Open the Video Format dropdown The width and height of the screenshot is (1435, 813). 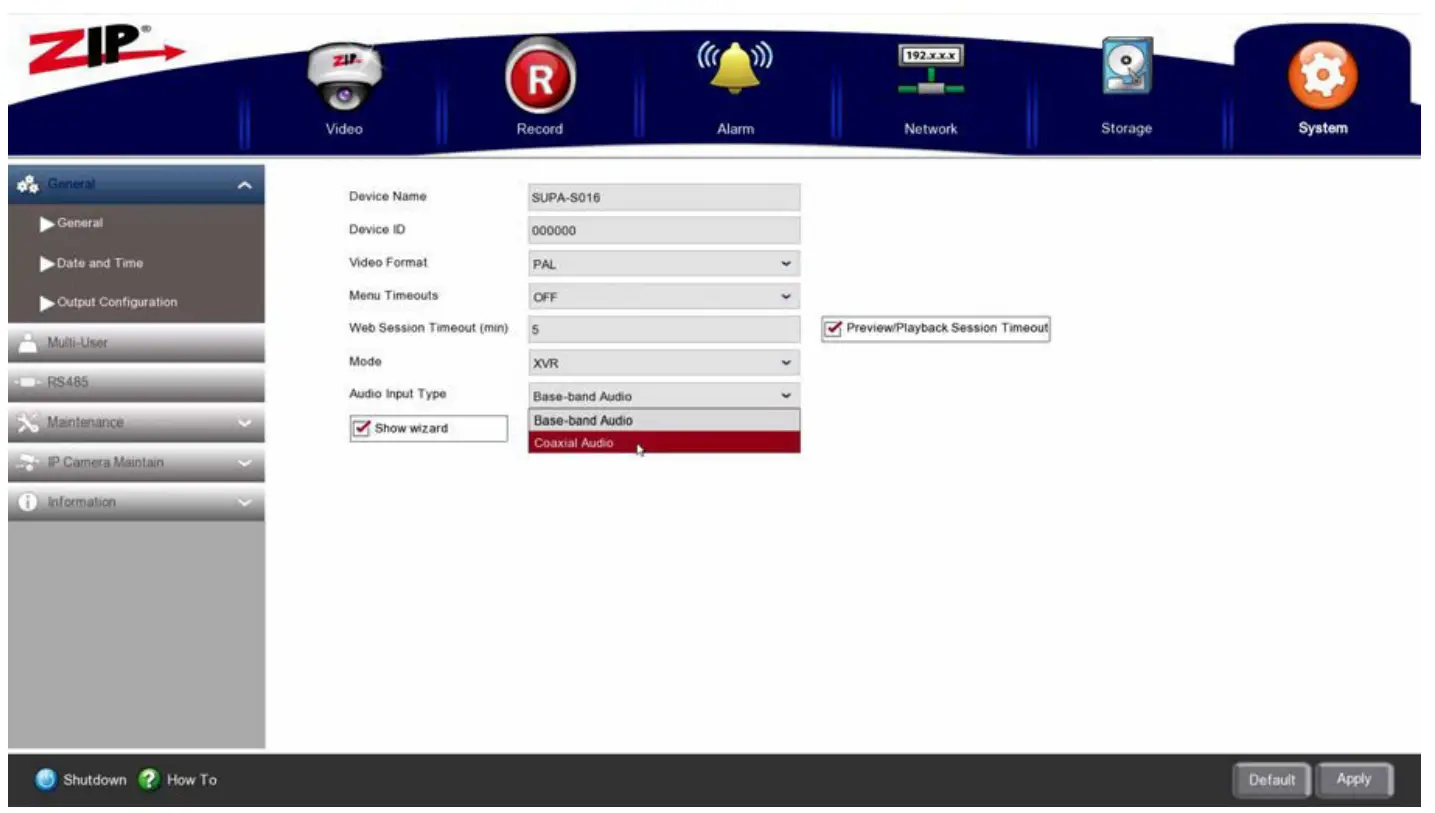point(664,264)
